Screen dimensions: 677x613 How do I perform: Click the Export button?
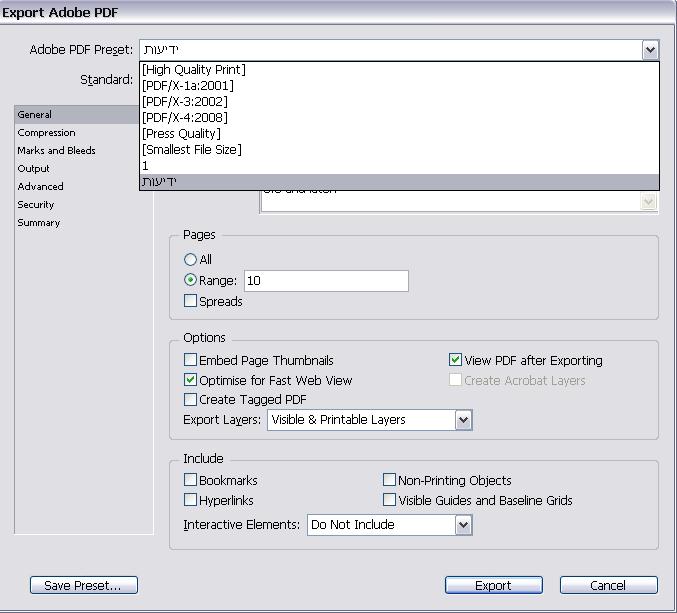tap(493, 585)
